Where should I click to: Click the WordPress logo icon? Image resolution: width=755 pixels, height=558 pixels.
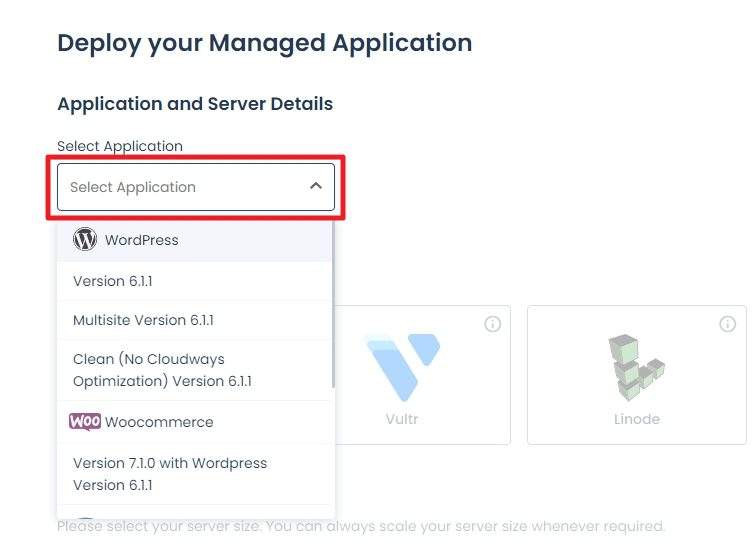coord(85,239)
